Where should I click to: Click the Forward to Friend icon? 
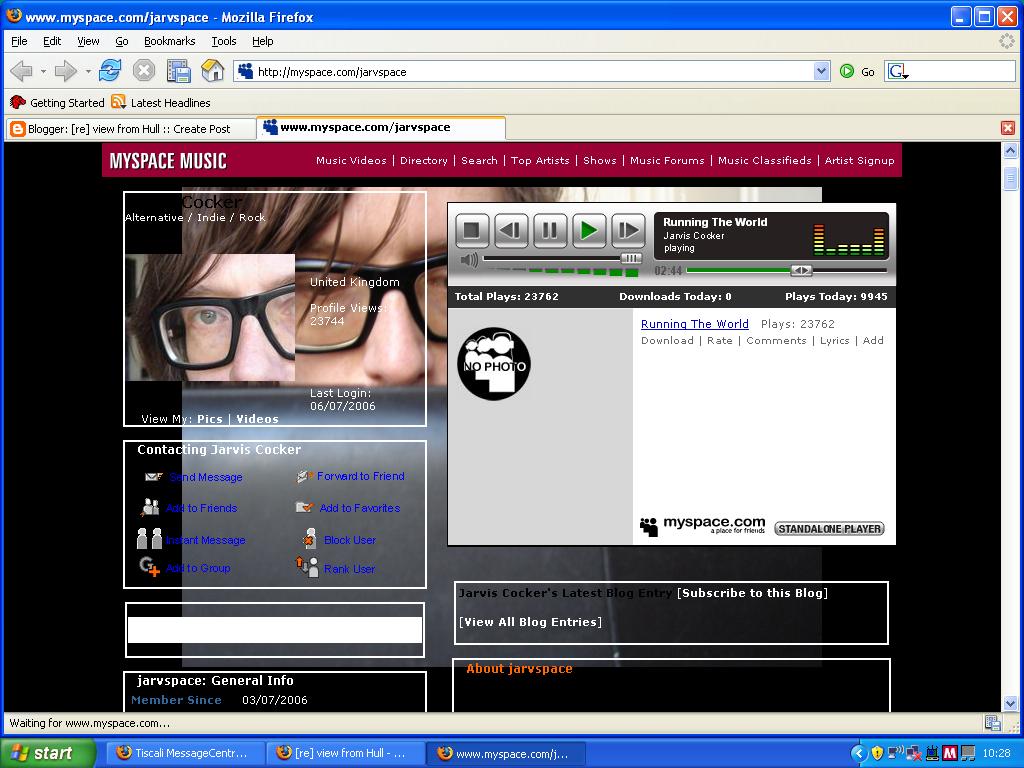point(304,476)
